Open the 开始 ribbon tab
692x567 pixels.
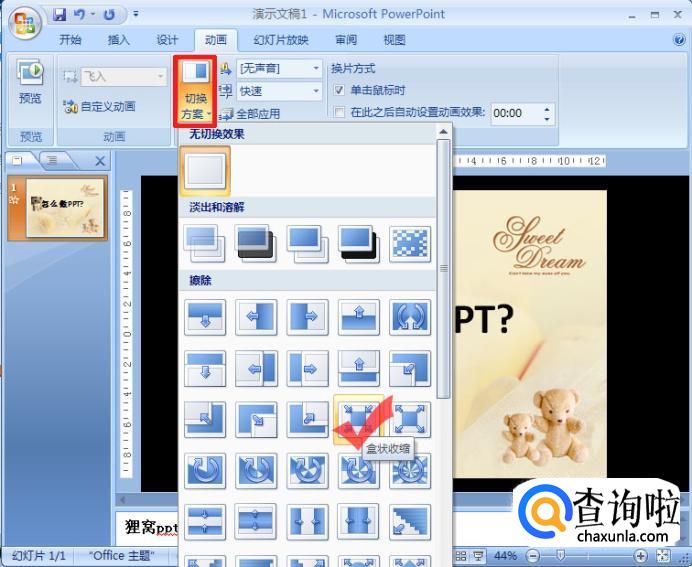70,40
